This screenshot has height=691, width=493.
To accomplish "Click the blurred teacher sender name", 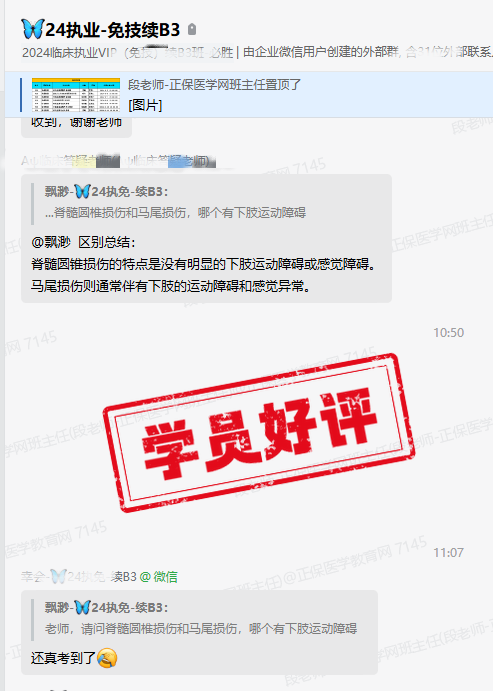I will [x=119, y=161].
